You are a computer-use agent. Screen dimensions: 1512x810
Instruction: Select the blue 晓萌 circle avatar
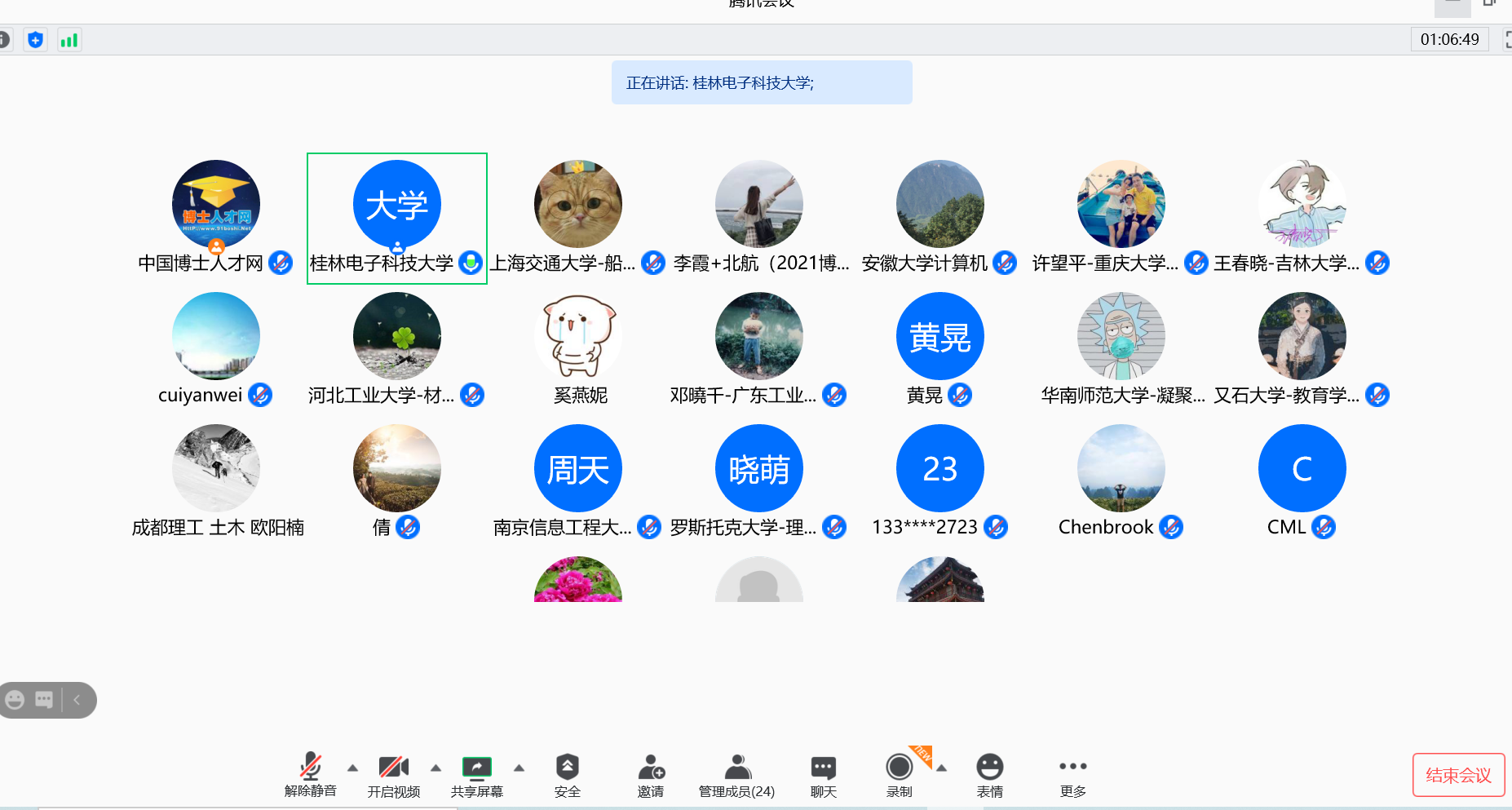pyautogui.click(x=759, y=468)
